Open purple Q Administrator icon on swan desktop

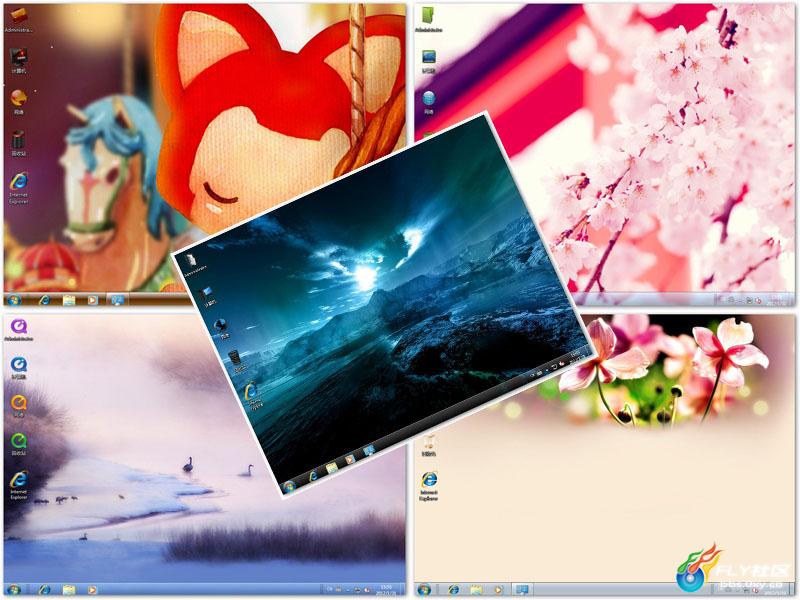tap(19, 330)
